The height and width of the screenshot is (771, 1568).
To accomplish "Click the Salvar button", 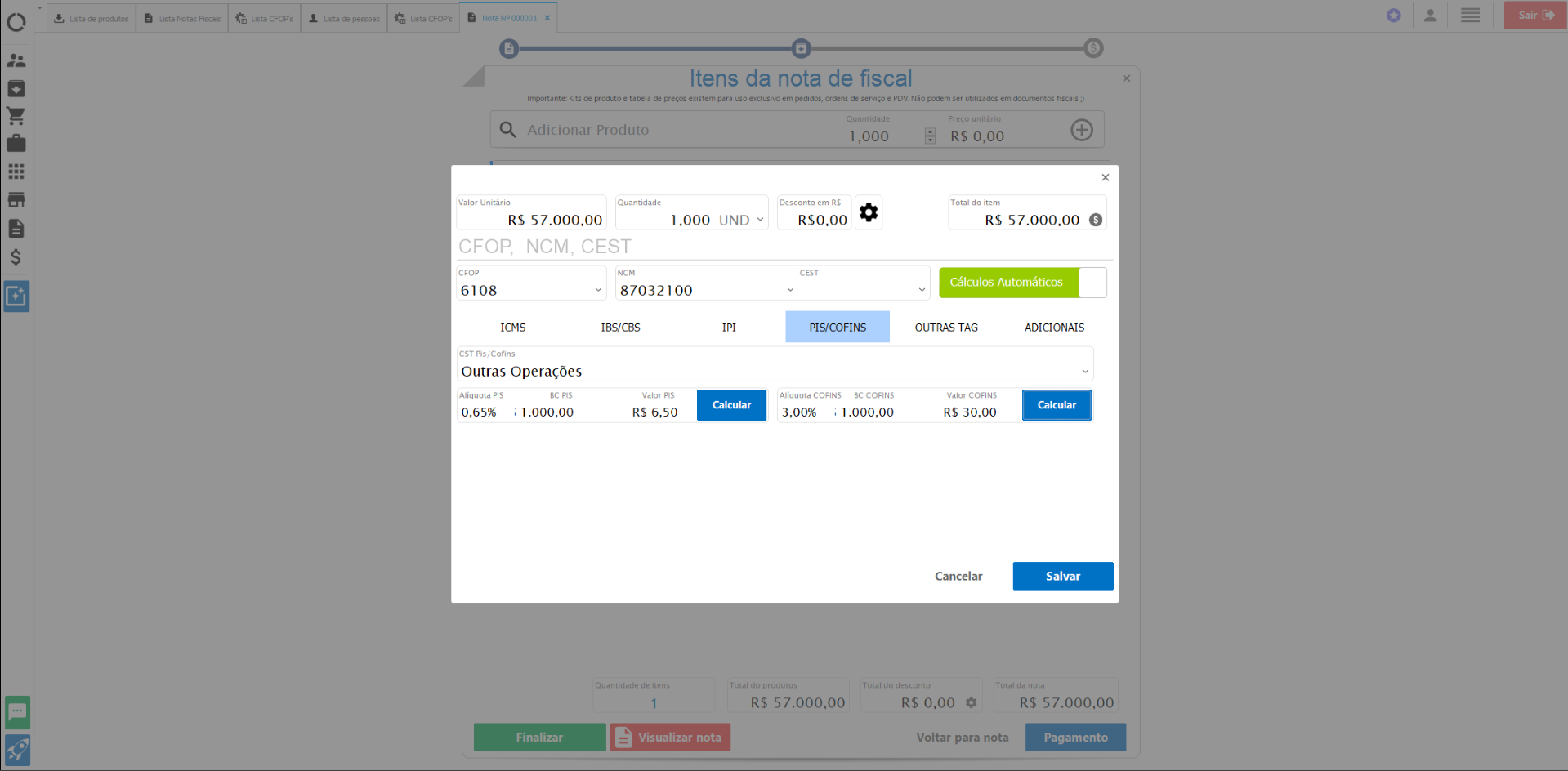I will [1062, 576].
